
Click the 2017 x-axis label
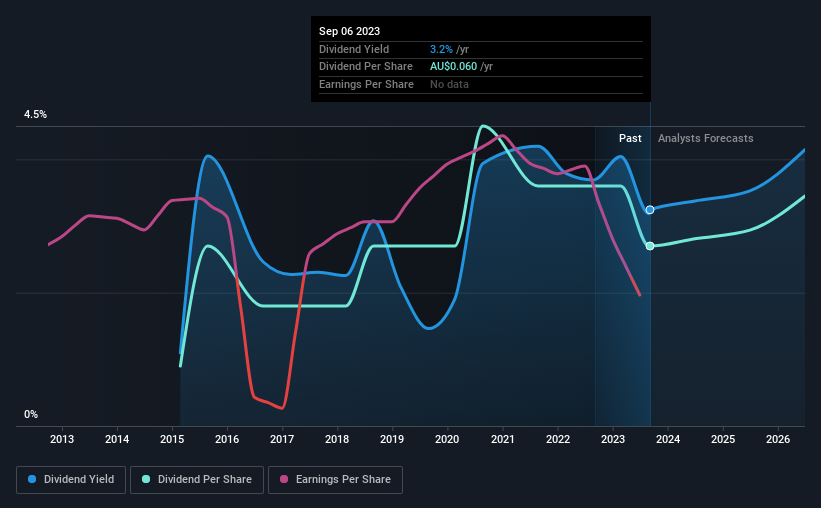point(282,439)
